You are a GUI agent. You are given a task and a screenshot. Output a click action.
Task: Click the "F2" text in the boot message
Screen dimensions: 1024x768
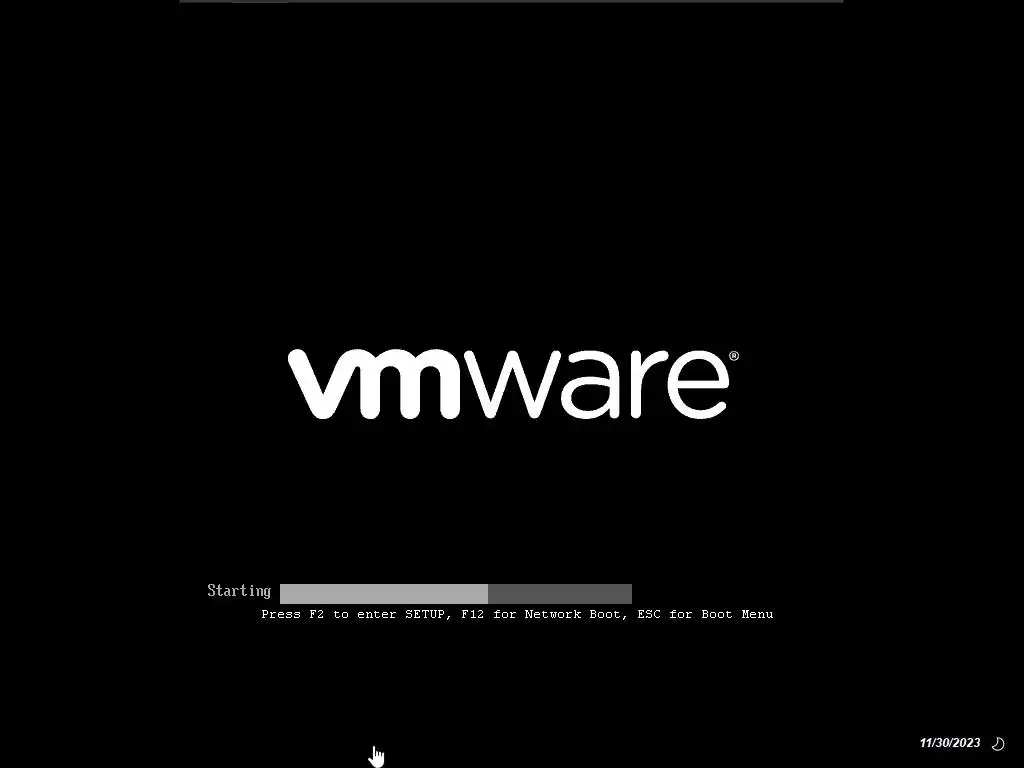pos(317,614)
